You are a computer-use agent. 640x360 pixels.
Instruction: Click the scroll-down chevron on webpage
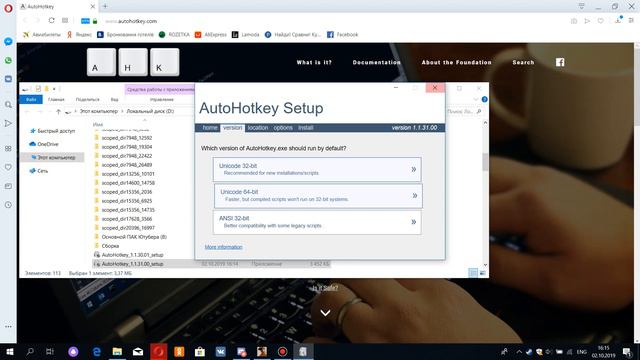325,313
